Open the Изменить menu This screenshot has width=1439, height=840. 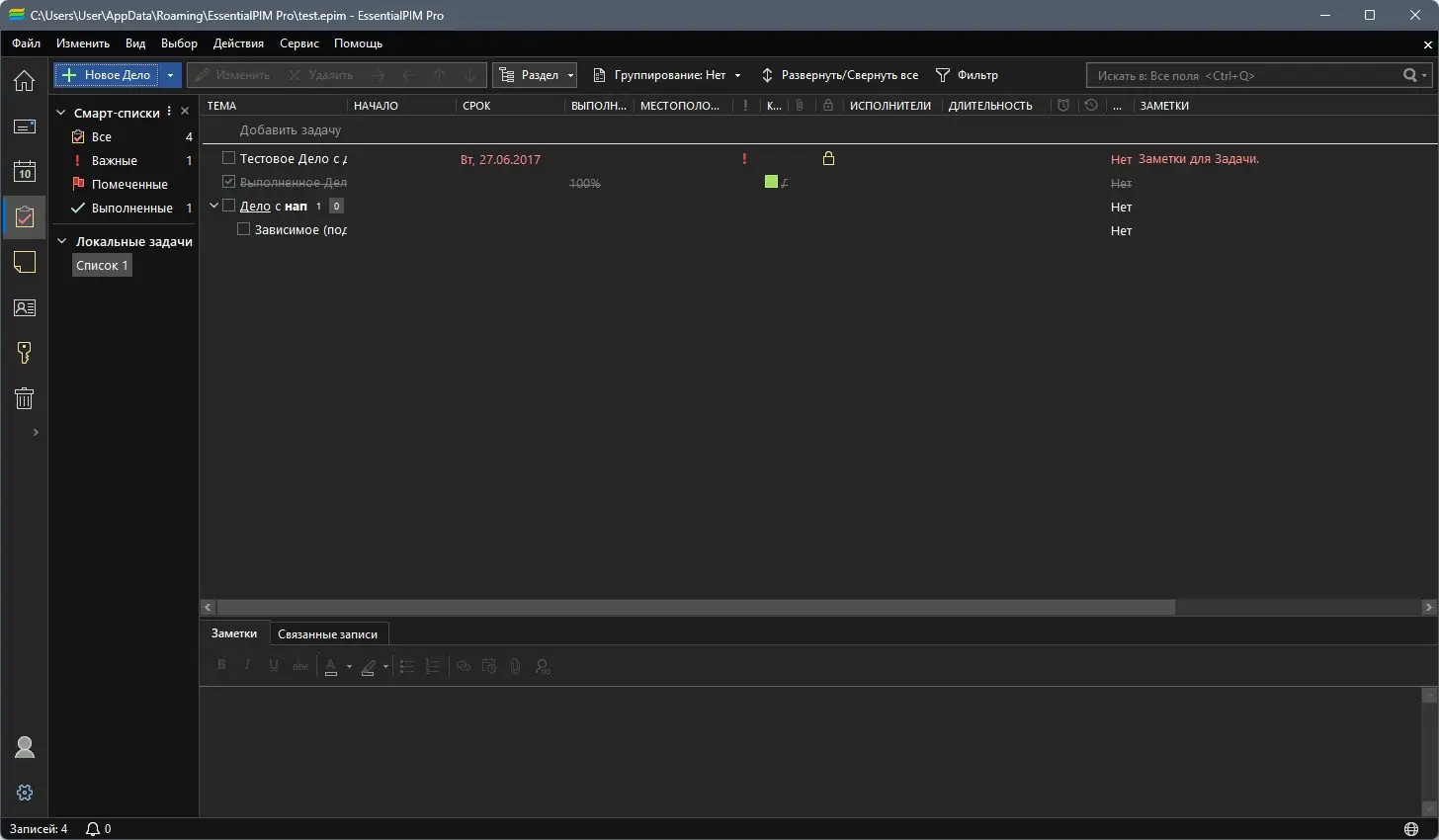click(83, 43)
